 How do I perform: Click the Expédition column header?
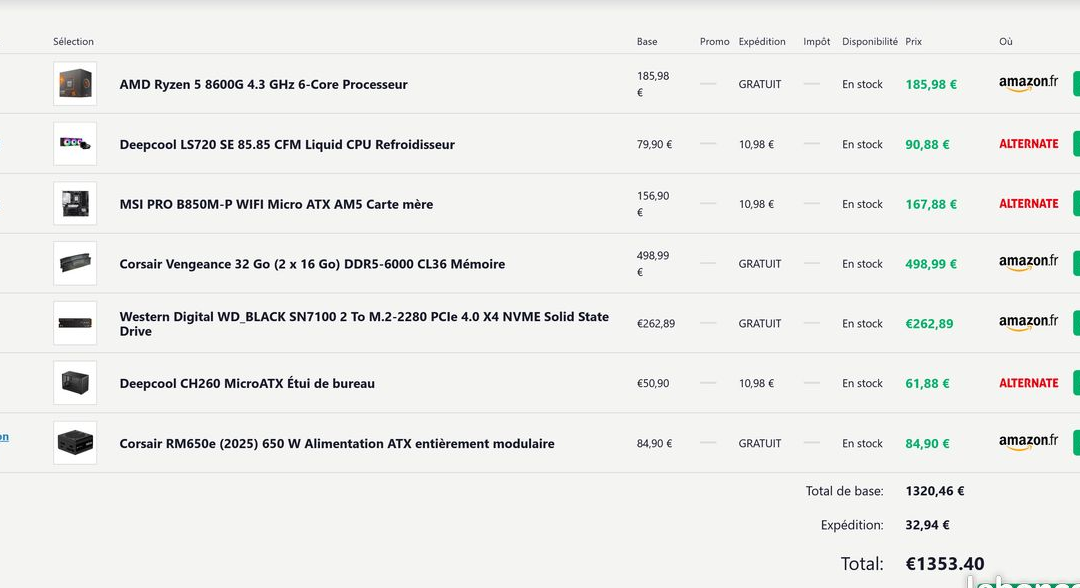(x=762, y=41)
